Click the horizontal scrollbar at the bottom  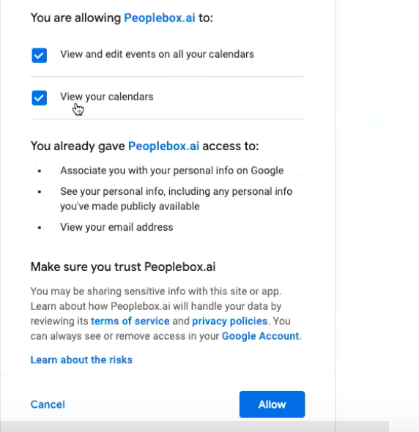[194, 426]
